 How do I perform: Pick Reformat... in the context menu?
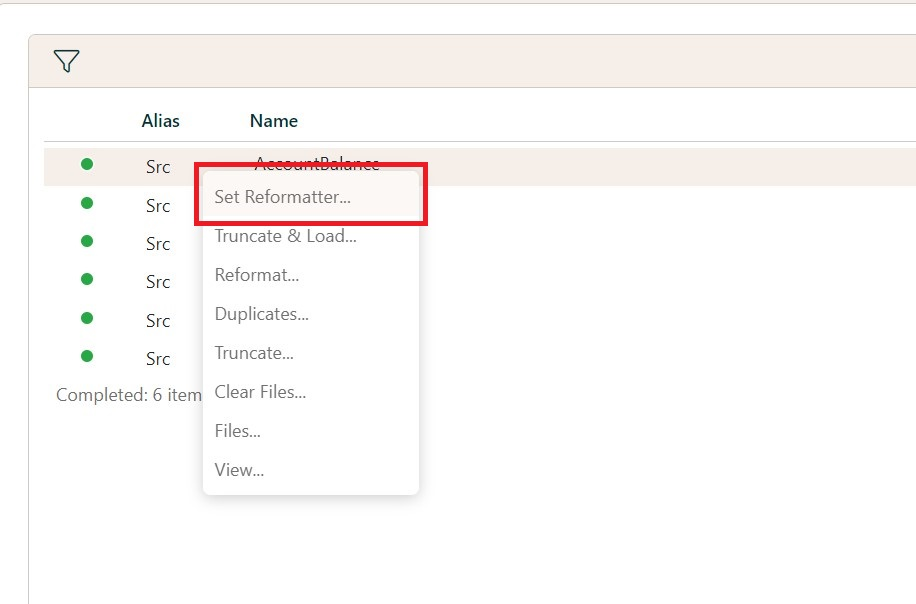[x=257, y=275]
